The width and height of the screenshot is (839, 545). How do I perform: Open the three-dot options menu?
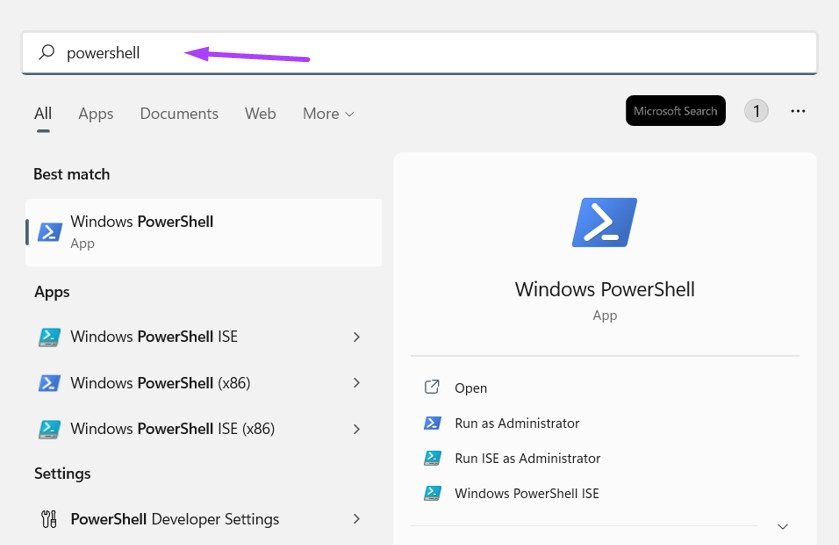(798, 111)
